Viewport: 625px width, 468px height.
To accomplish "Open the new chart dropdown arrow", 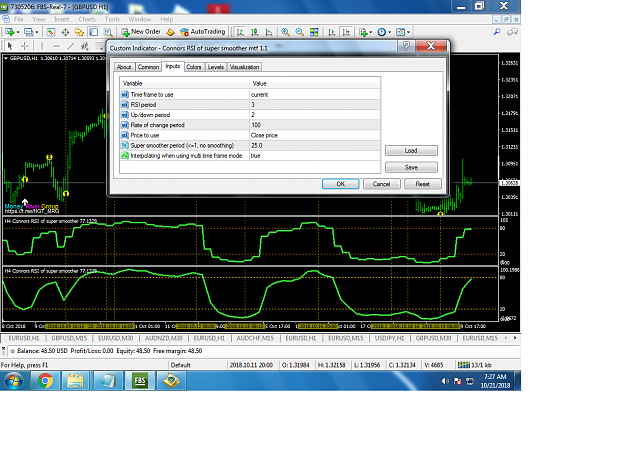I will pyautogui.click(x=18, y=32).
